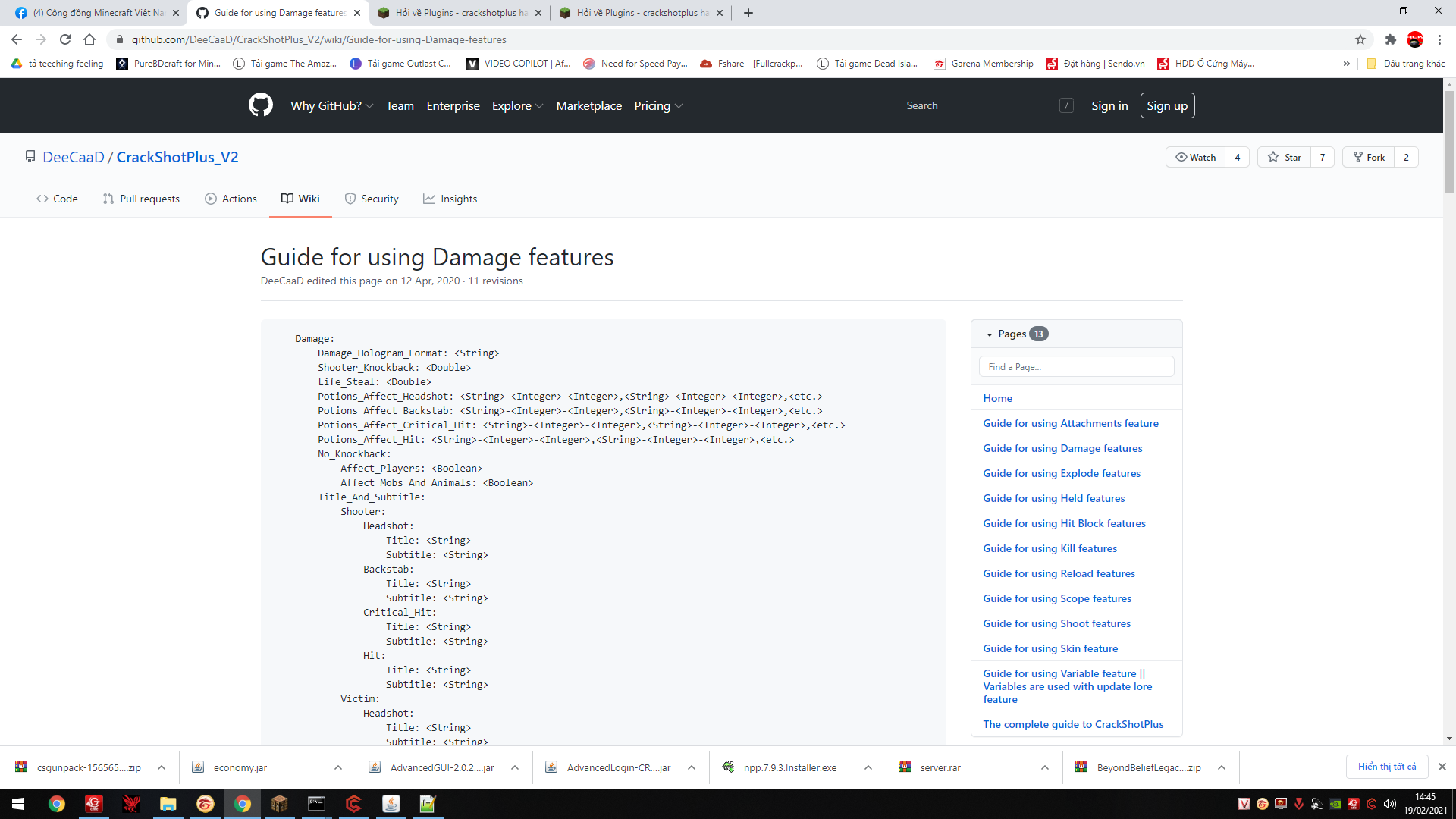Star the CrackShotPlus_V2 repository
This screenshot has height=819, width=1456.
pyautogui.click(x=1284, y=157)
